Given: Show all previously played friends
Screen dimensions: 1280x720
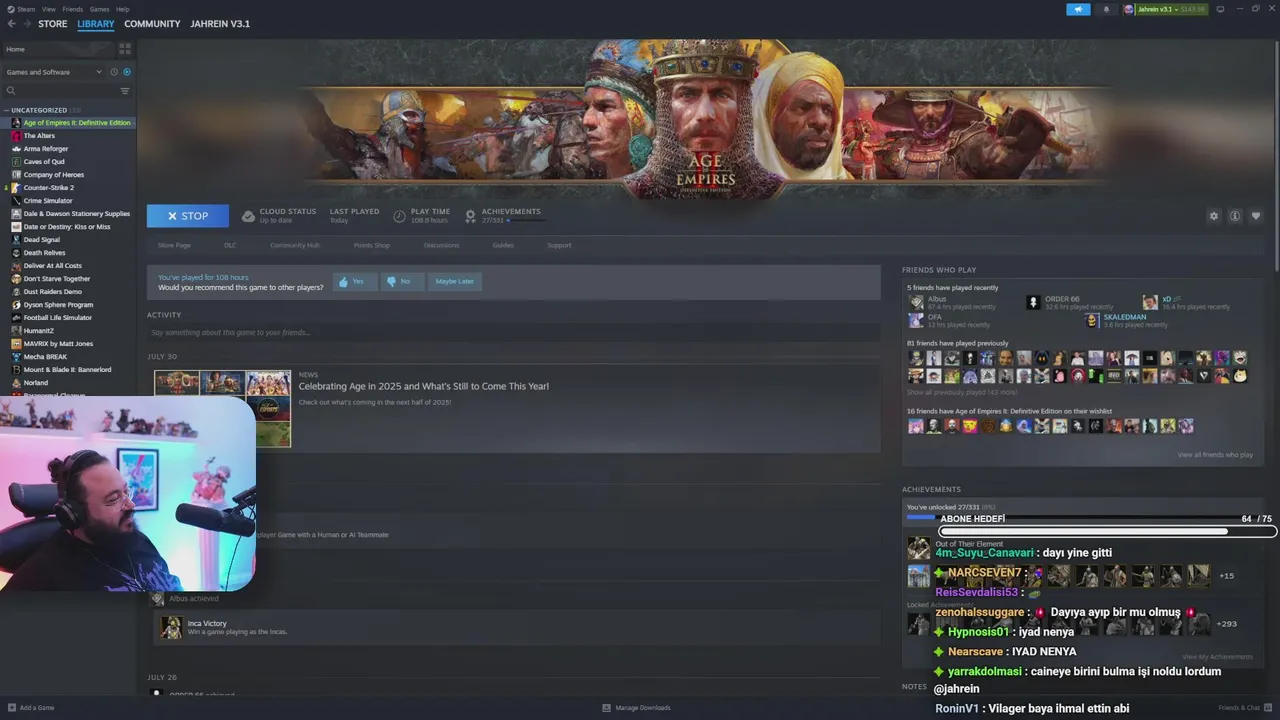Looking at the screenshot, I should point(962,392).
